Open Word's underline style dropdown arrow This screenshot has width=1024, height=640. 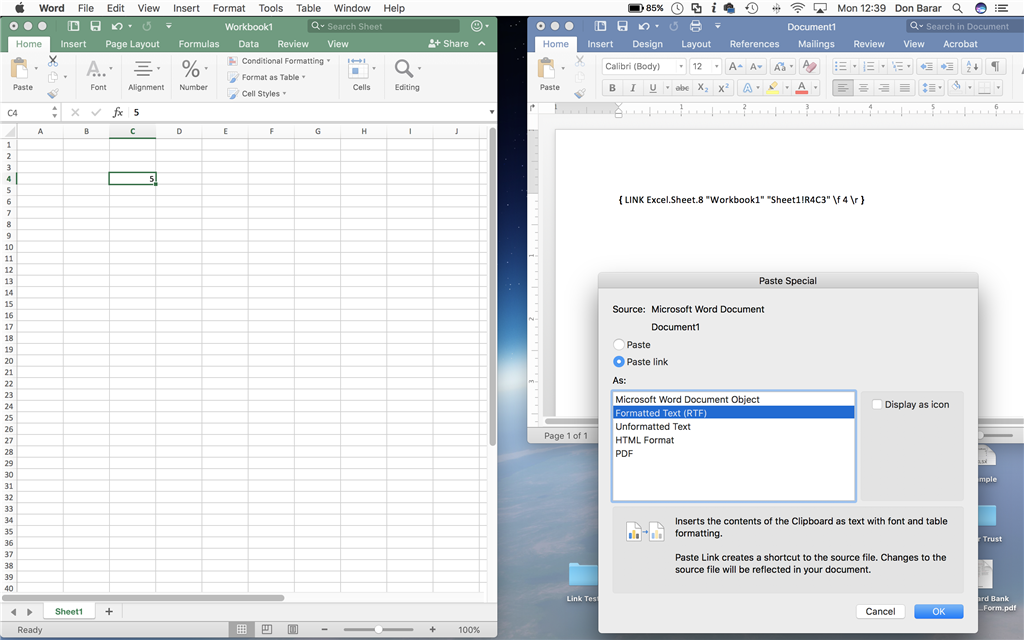click(x=667, y=88)
